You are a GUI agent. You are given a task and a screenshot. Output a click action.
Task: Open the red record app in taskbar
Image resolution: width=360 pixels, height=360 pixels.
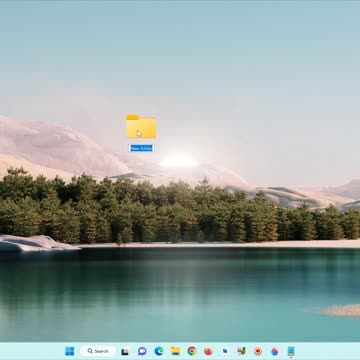[258, 351]
